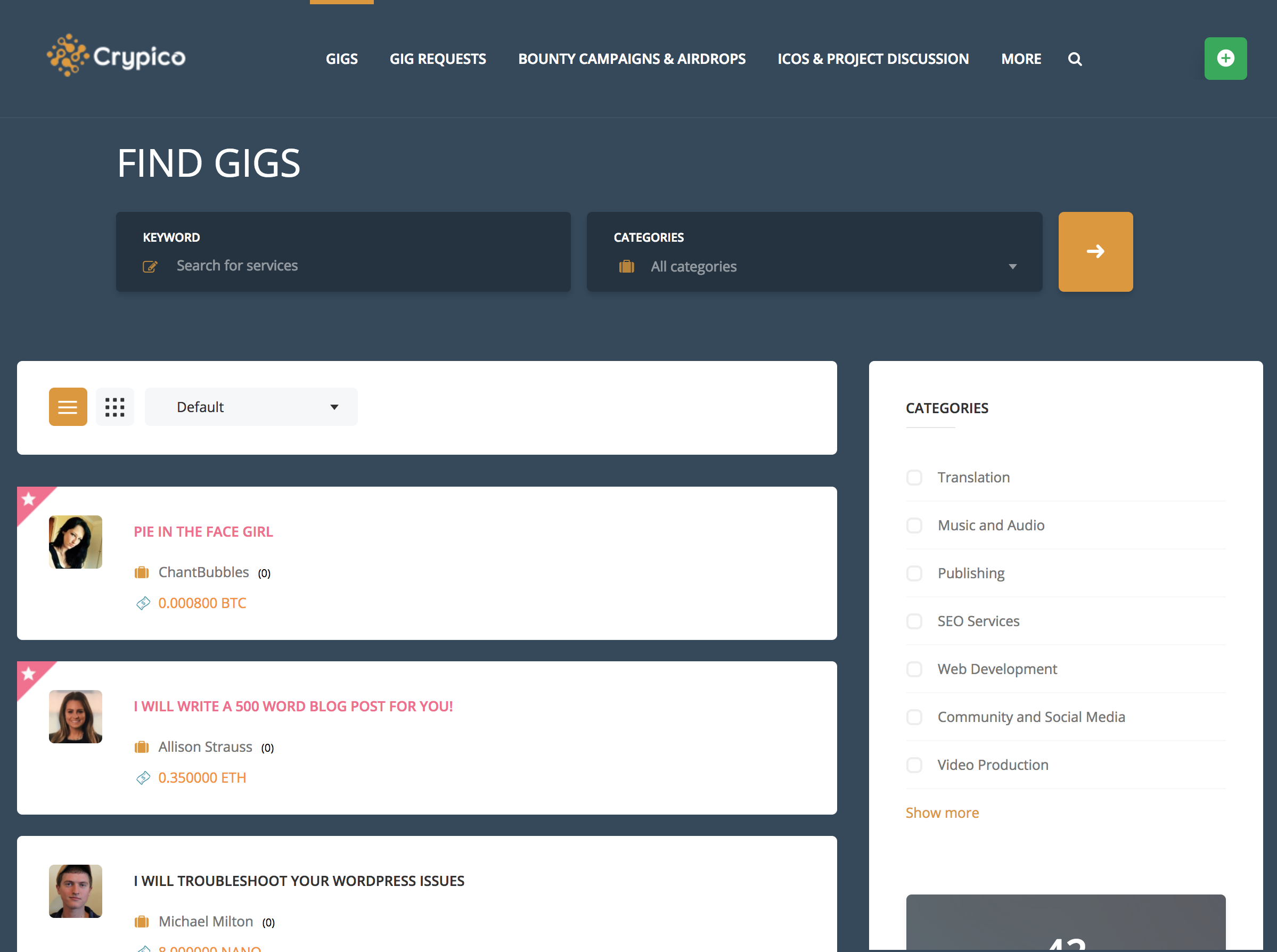Click the Video Production category label
This screenshot has height=952, width=1277.
(992, 764)
